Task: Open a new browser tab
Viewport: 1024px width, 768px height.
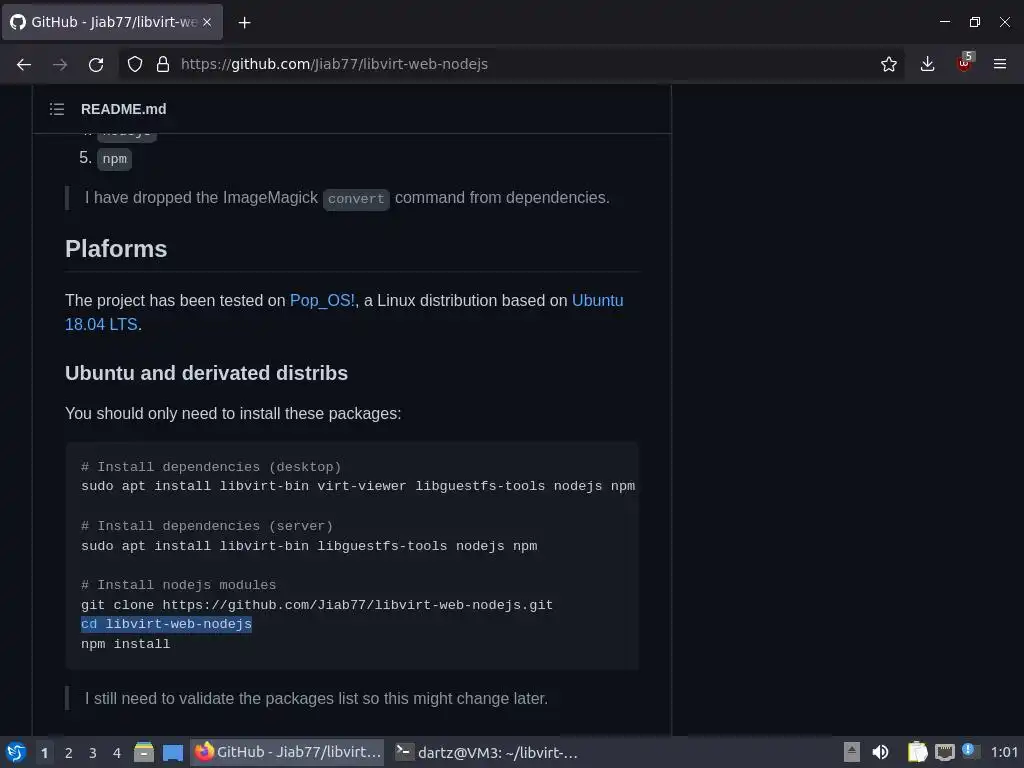Action: (x=244, y=23)
